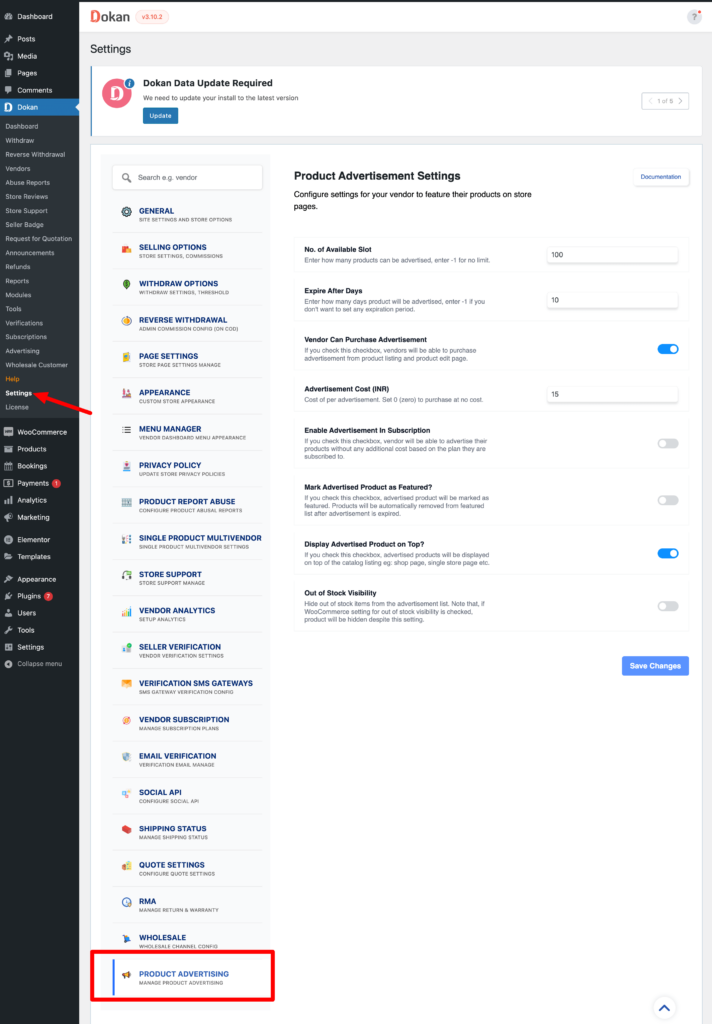
Task: Click the Store Support headset icon
Action: (x=127, y=575)
